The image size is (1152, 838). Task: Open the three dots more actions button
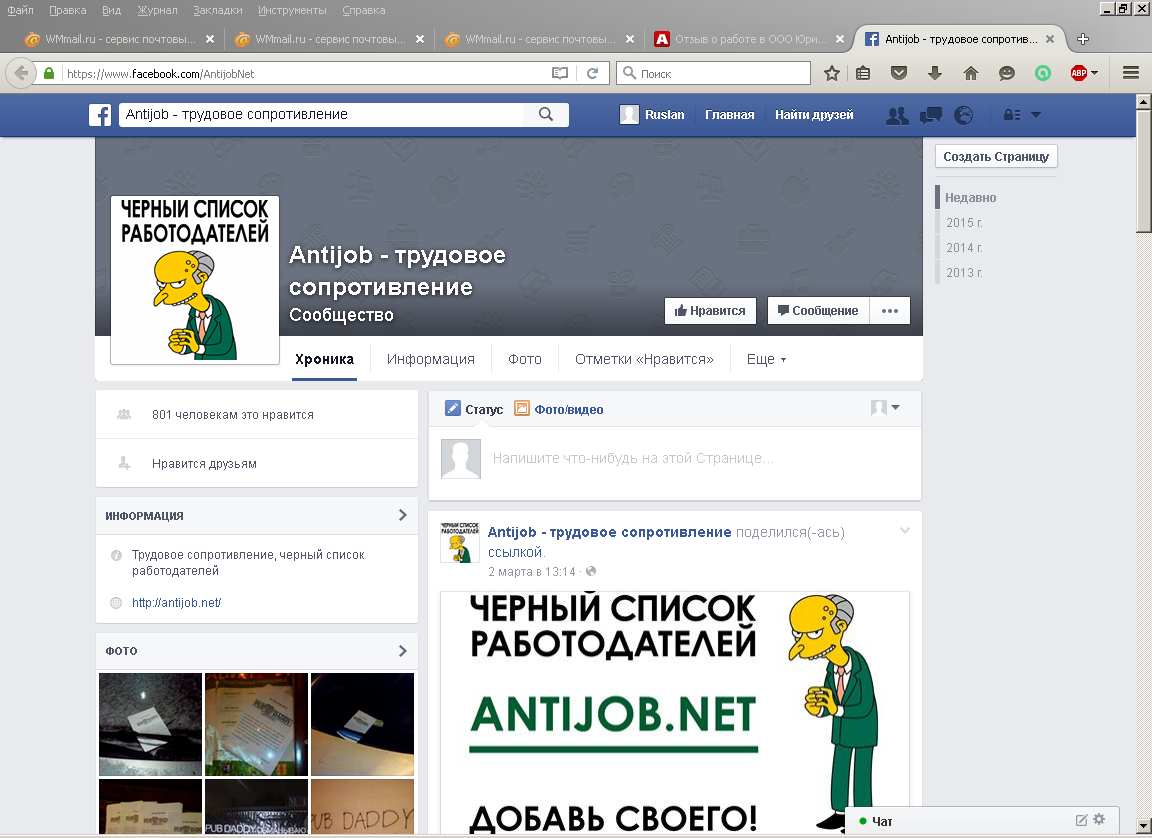click(x=890, y=311)
